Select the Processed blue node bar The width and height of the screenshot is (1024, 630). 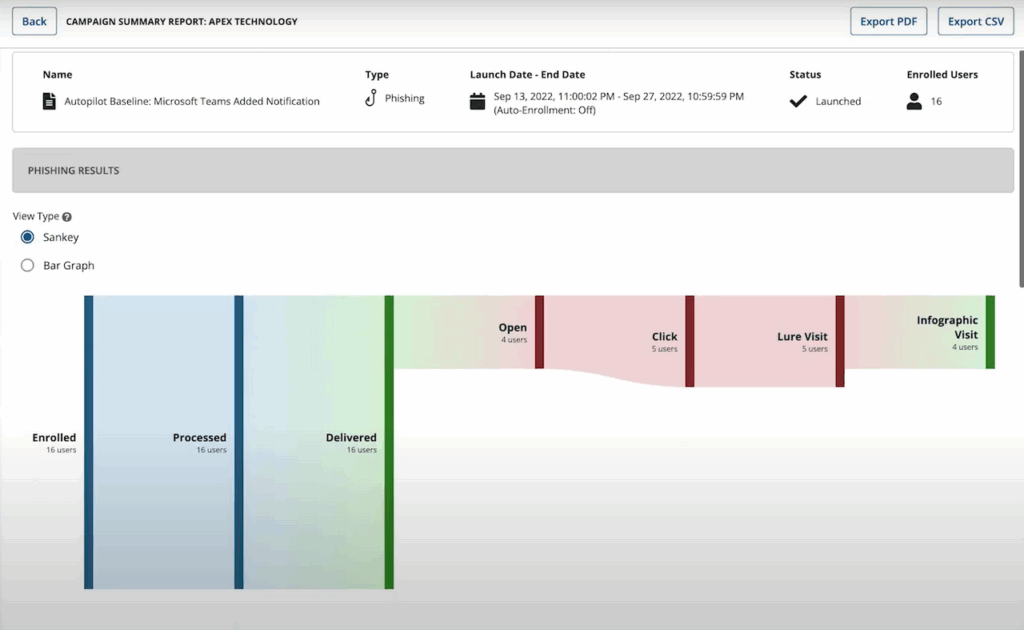(x=239, y=442)
